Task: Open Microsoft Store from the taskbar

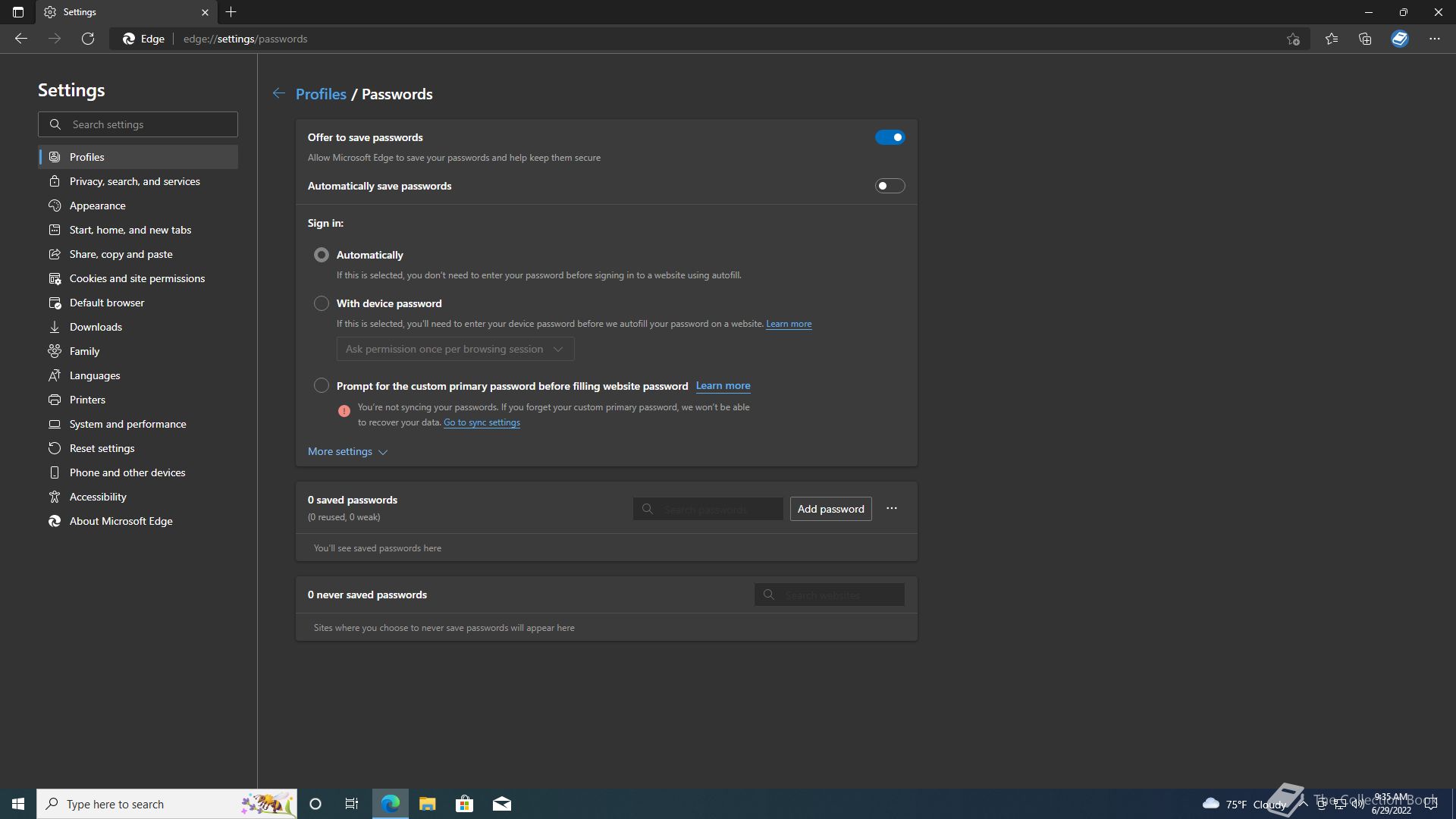Action: 464,804
